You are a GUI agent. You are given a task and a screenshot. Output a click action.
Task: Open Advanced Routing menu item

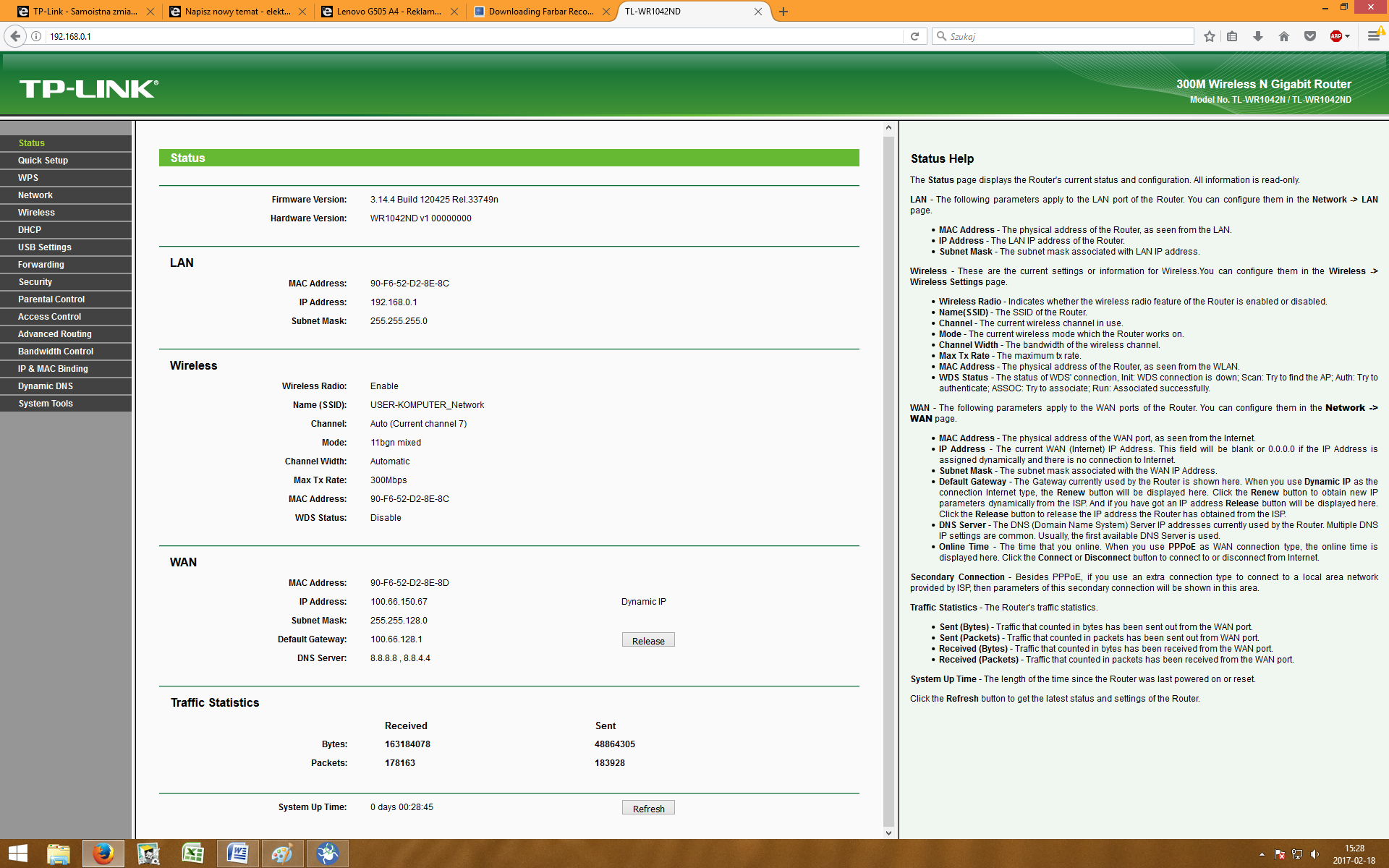(66, 334)
